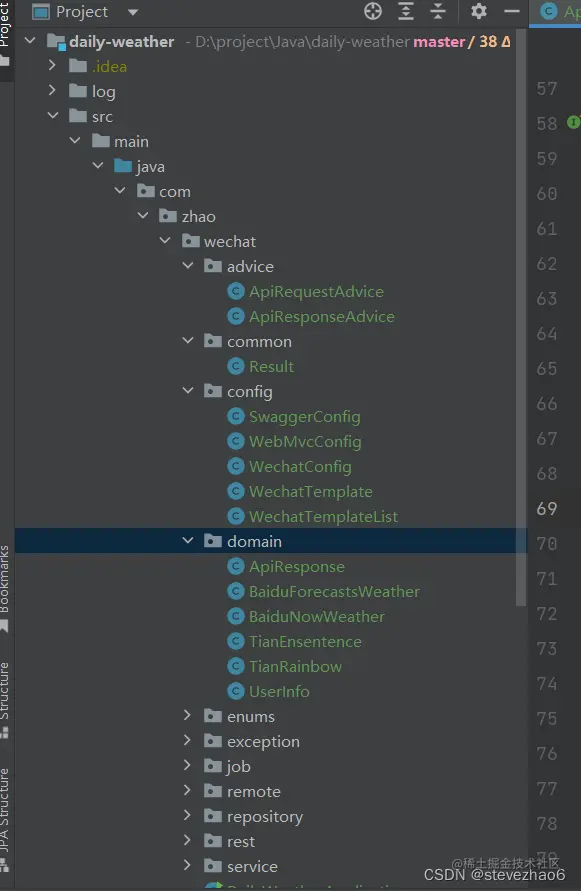Select the ApiRequestAdvice file name

coord(317,292)
